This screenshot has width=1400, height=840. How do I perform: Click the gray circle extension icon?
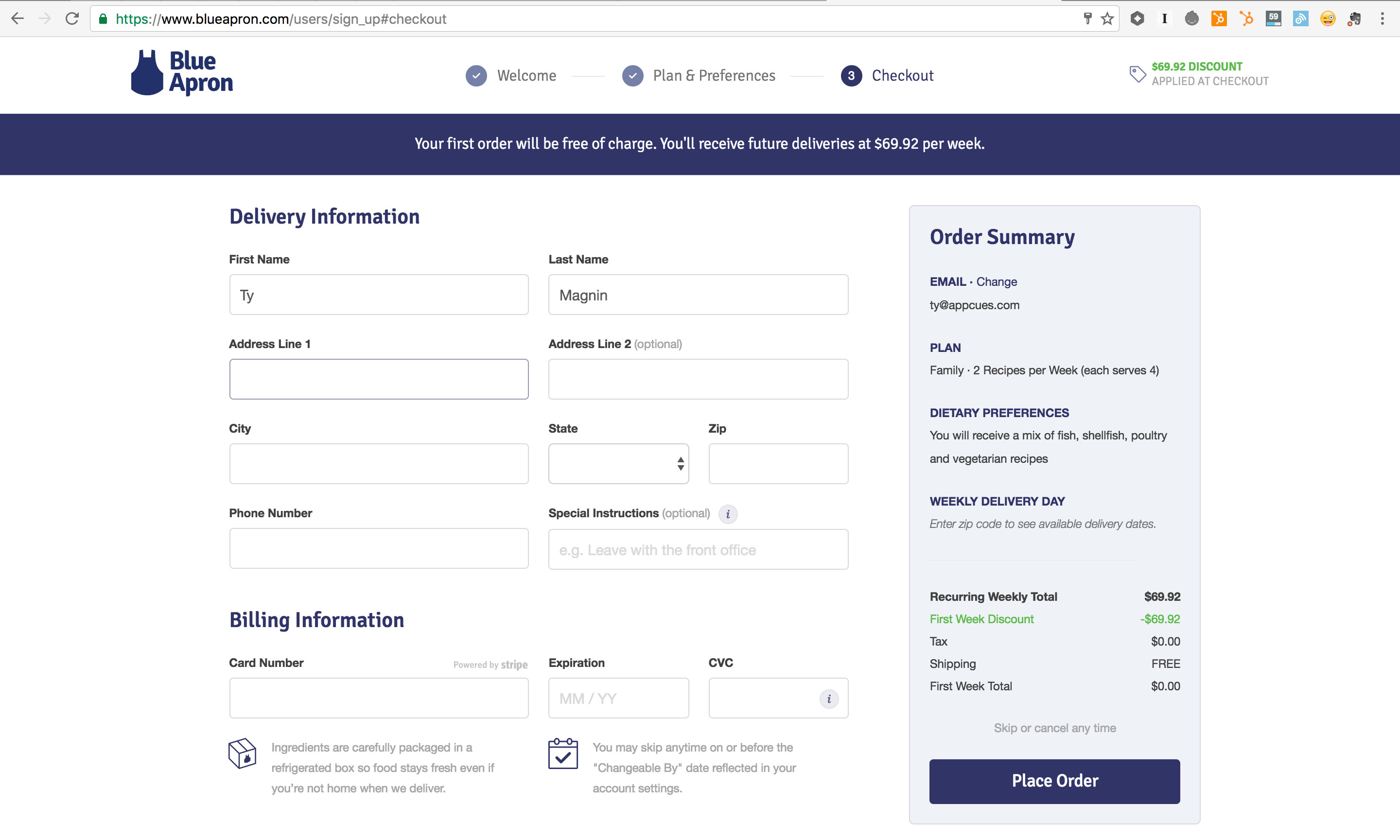1192,18
